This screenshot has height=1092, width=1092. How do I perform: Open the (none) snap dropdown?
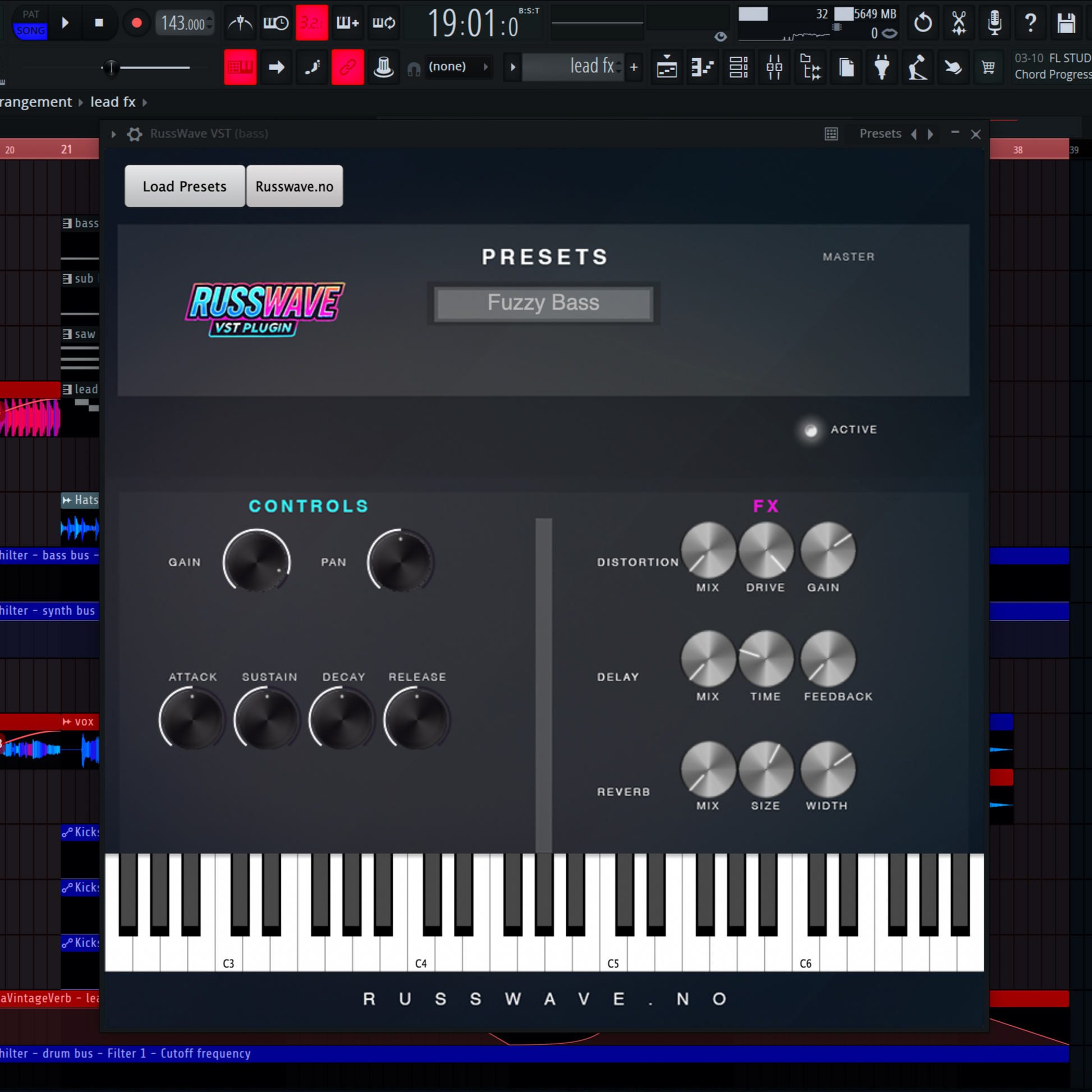click(458, 67)
